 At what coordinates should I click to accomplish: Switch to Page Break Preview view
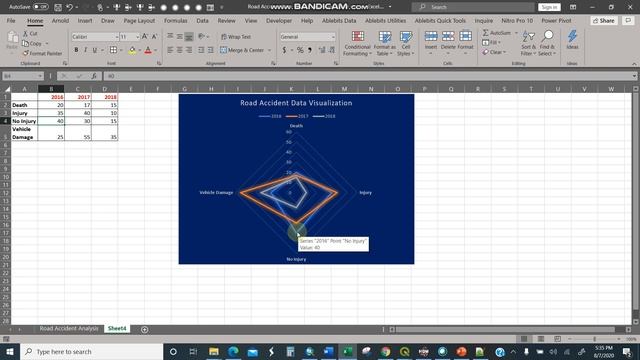coord(557,339)
